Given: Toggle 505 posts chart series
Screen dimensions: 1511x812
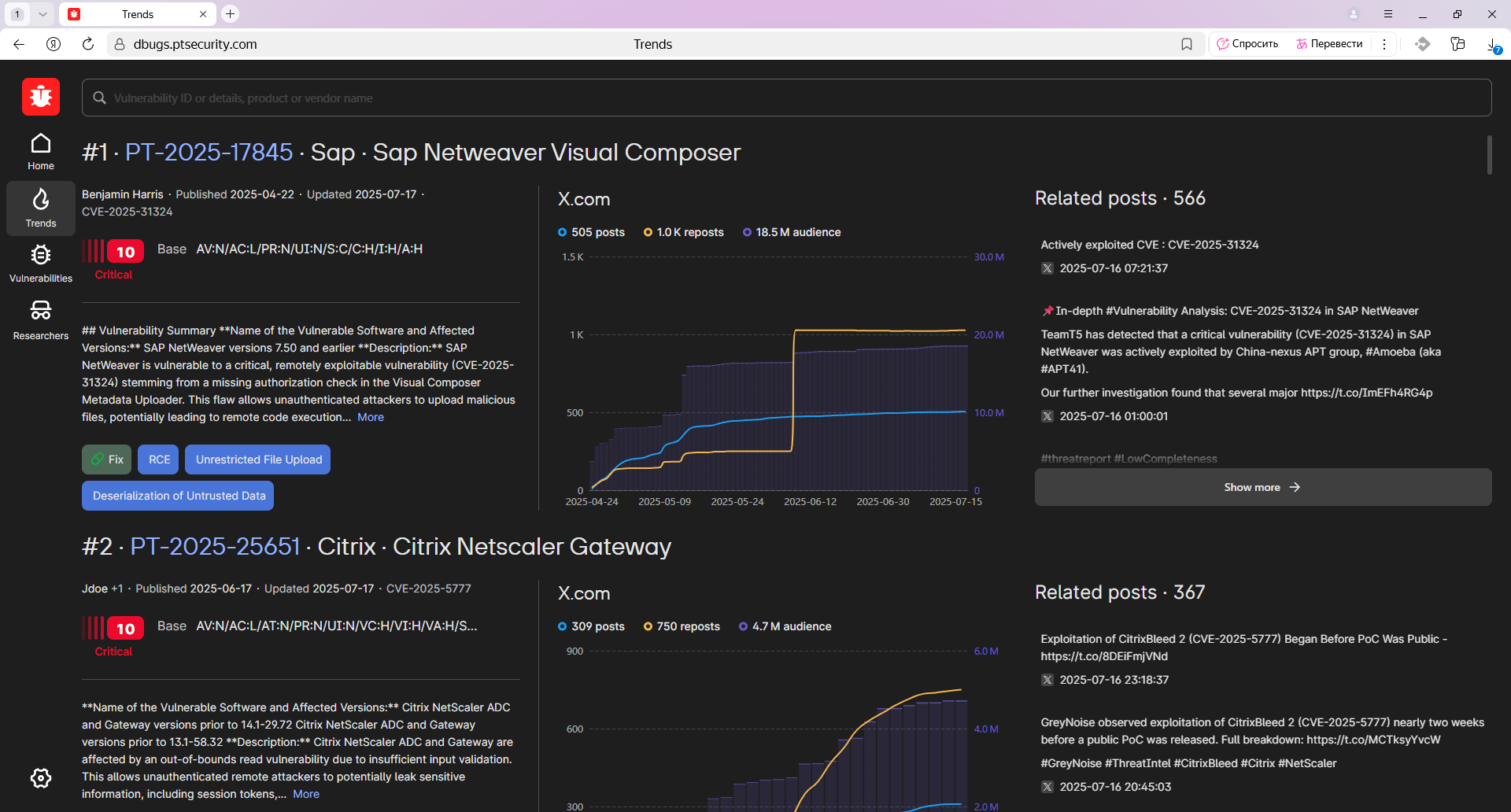Looking at the screenshot, I should click(x=591, y=232).
